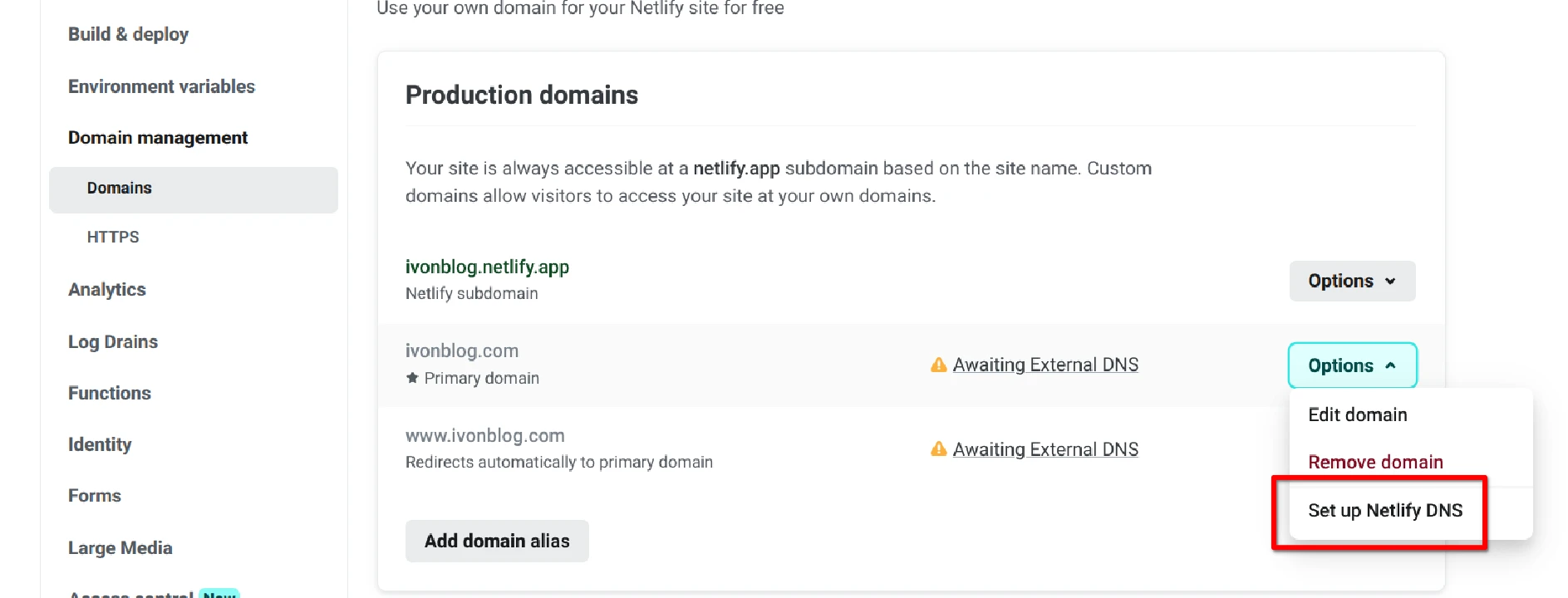Screen dimensions: 1568x598
Task: Select Edit domain from the menu
Action: 1357,414
